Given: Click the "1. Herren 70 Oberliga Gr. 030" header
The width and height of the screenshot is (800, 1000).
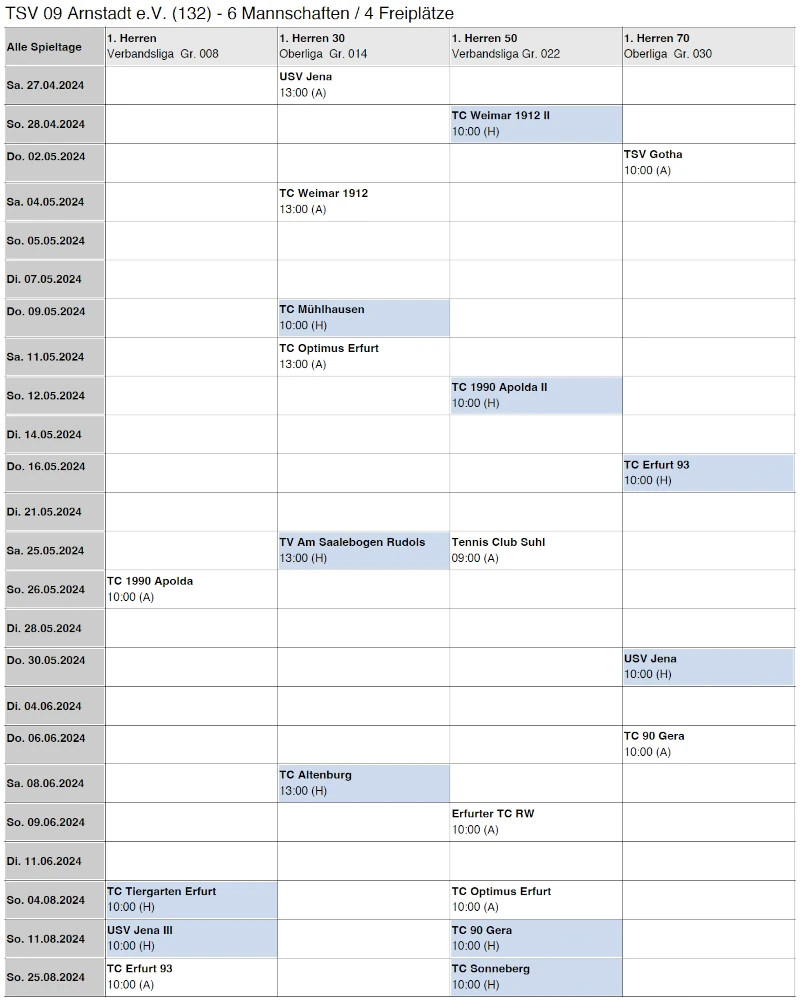Looking at the screenshot, I should [708, 46].
